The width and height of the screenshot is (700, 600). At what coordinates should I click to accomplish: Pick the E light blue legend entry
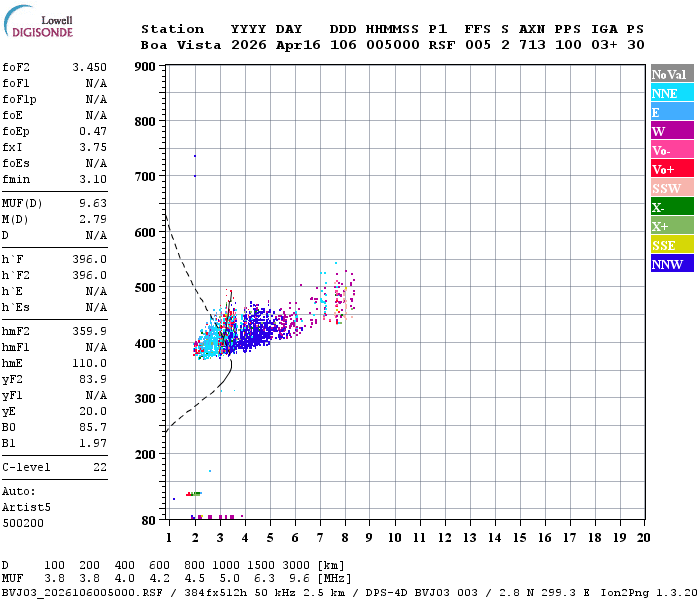coord(672,112)
